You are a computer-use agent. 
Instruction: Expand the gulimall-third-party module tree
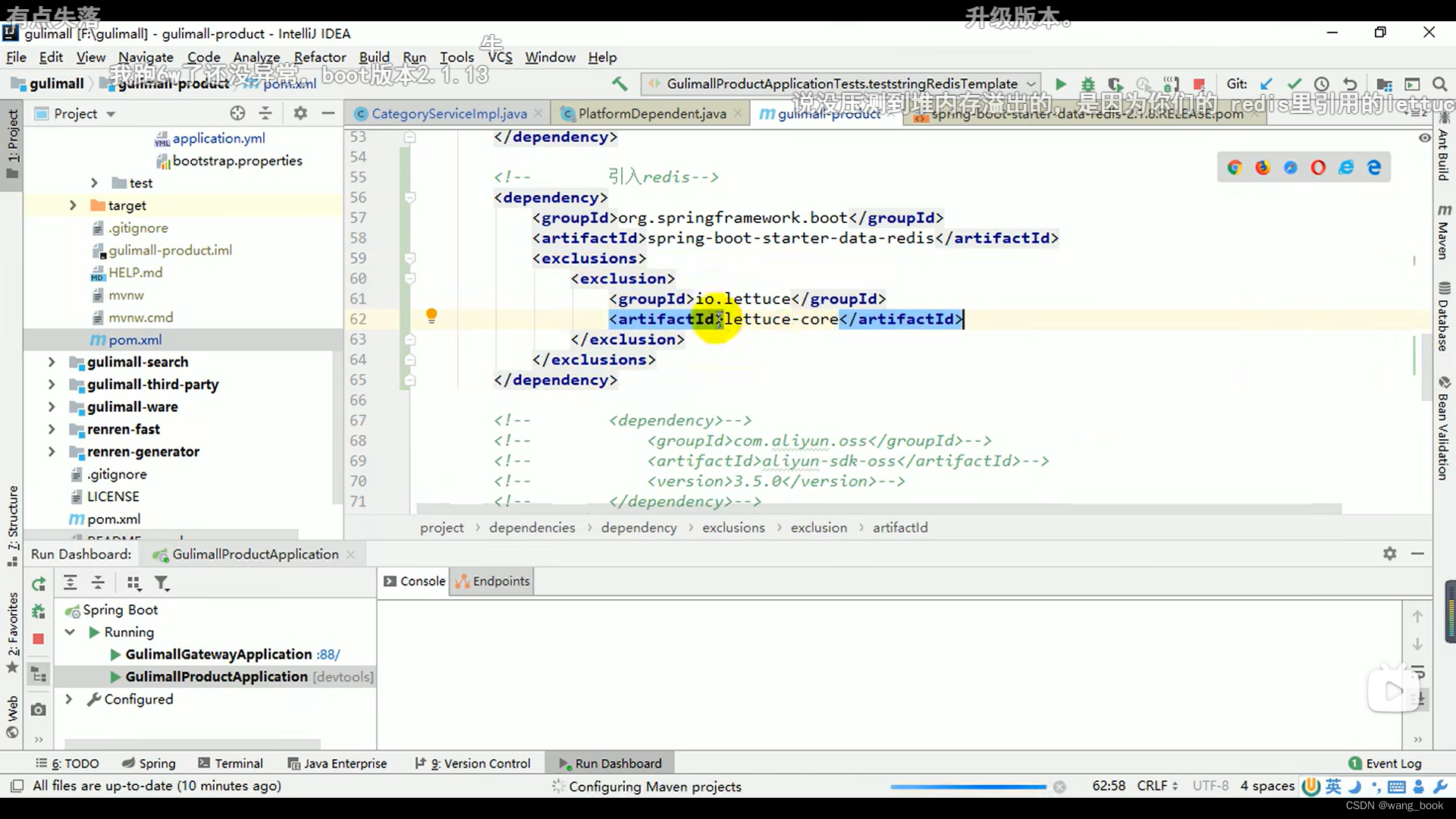(x=50, y=384)
